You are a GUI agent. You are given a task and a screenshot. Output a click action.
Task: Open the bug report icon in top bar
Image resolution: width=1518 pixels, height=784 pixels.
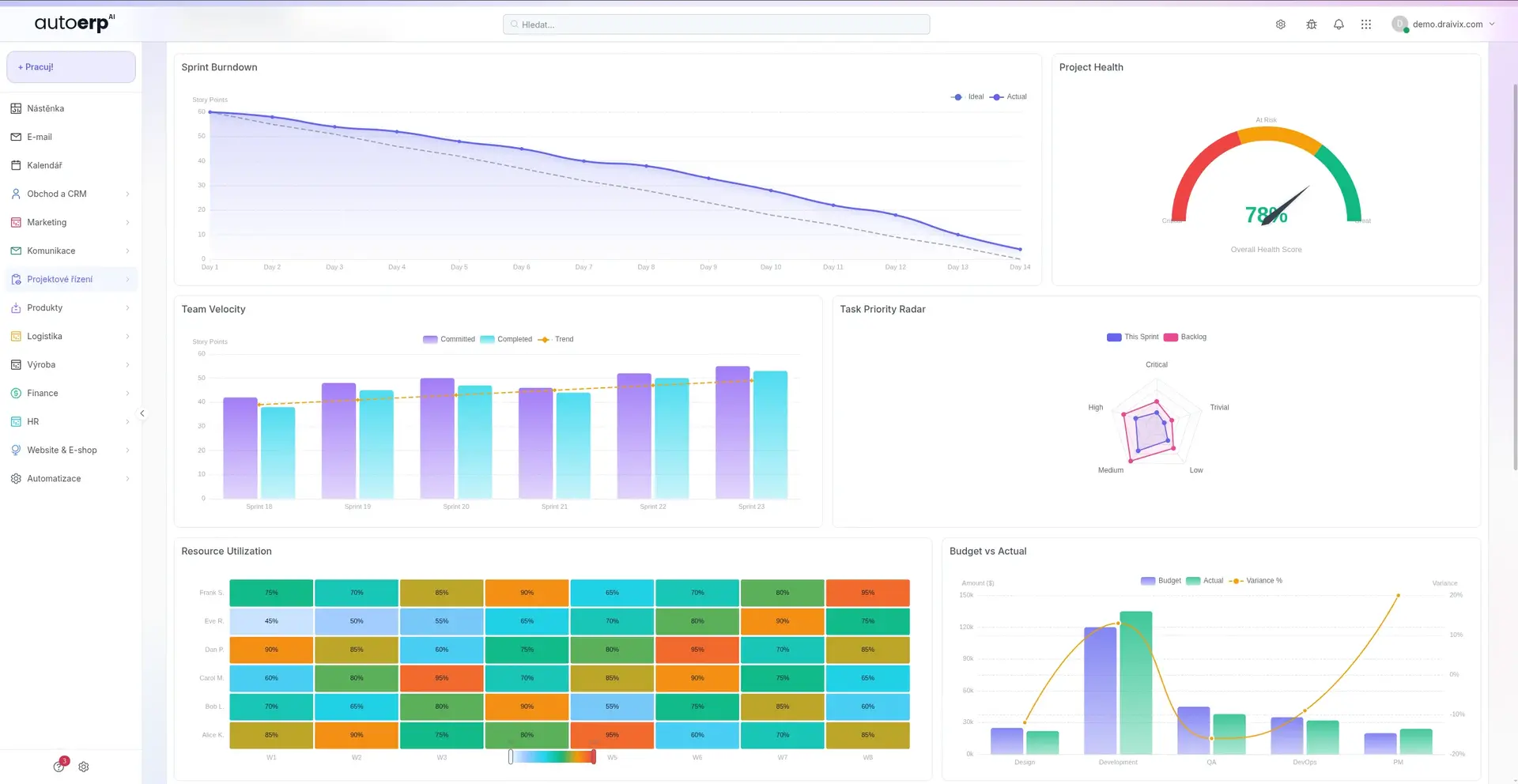click(1311, 24)
